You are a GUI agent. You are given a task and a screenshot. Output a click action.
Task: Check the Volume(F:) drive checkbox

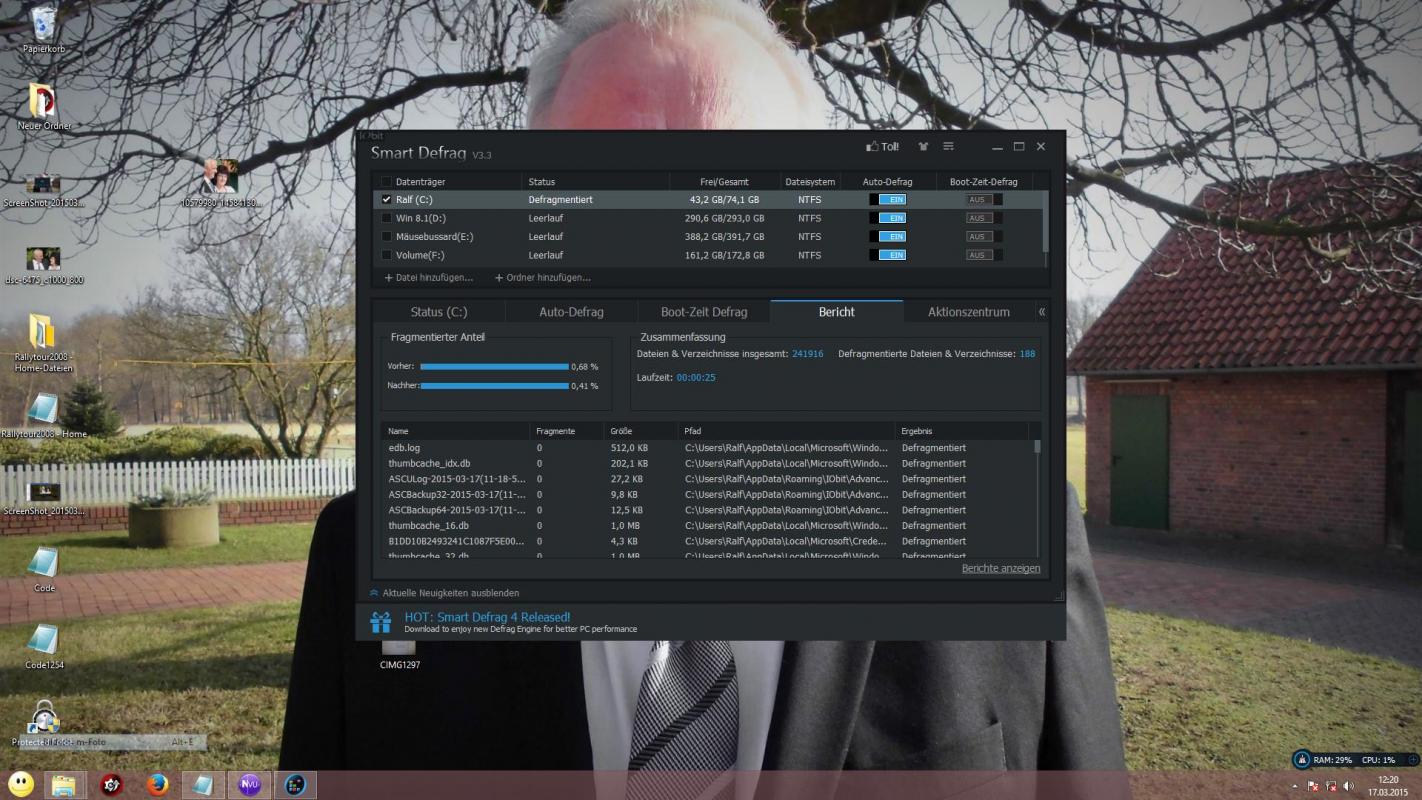tap(386, 255)
